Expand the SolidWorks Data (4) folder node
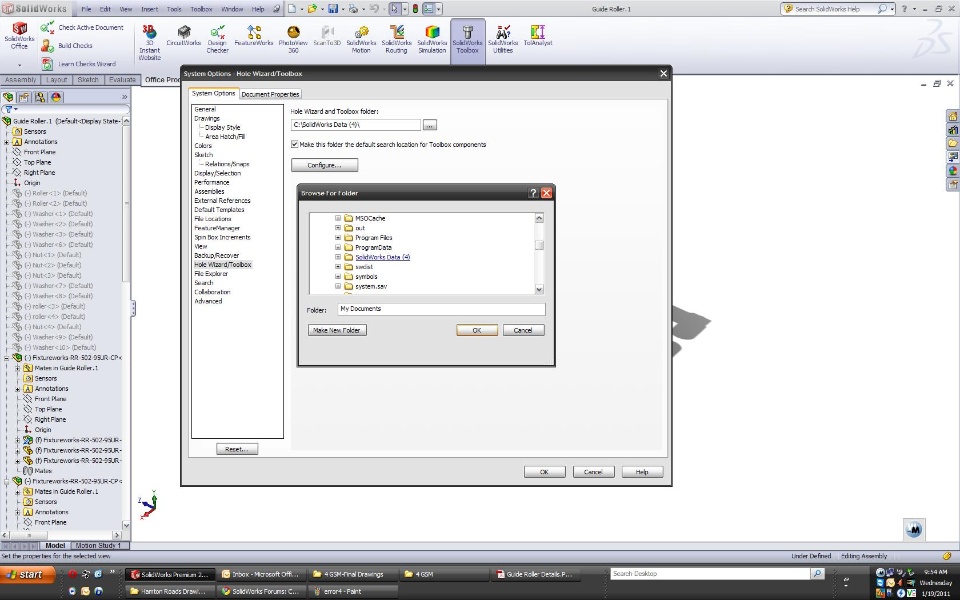Viewport: 960px width, 600px height. (x=337, y=257)
